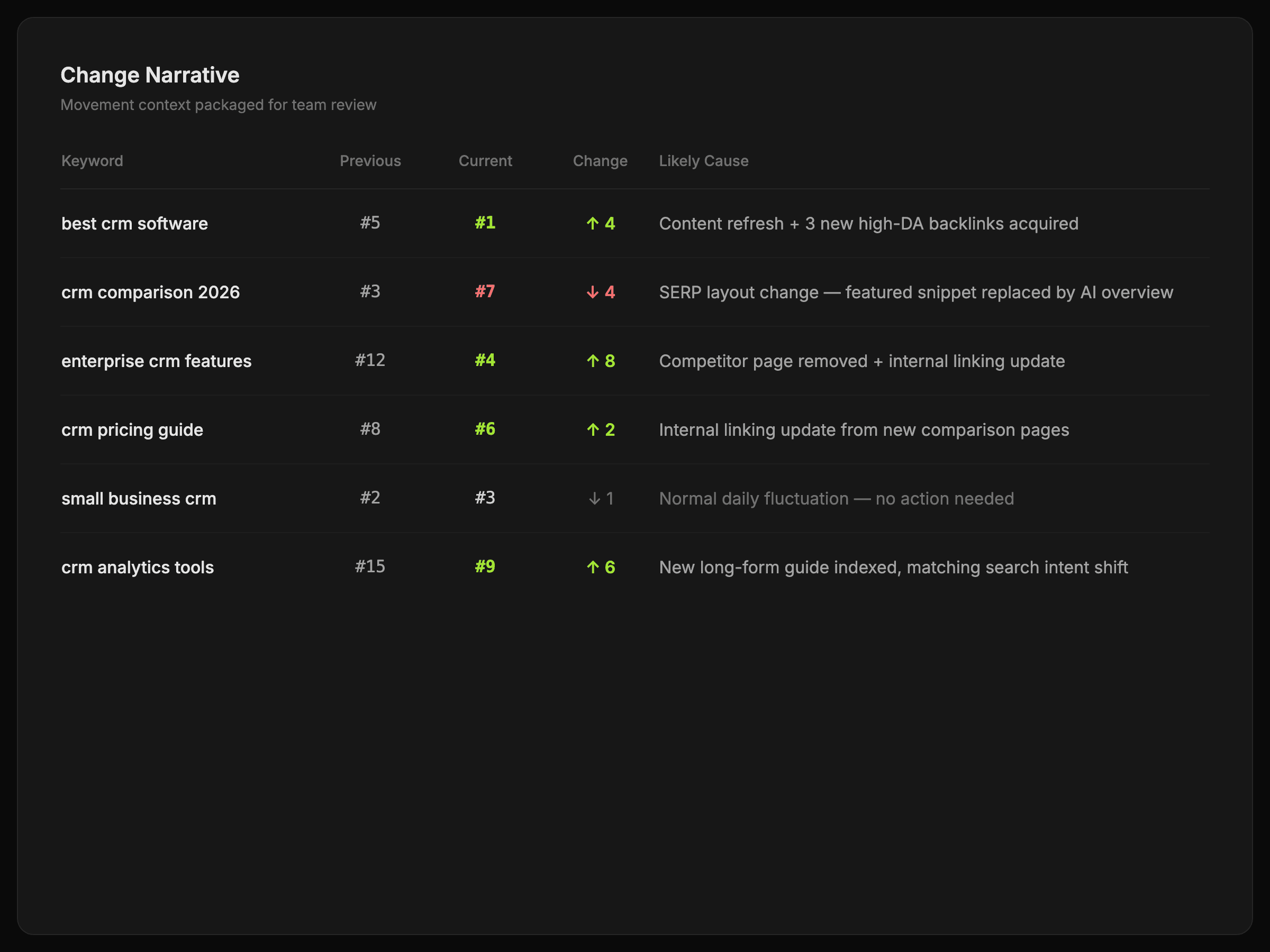Select the crm comparison 2026 keyword
1270x952 pixels.
click(x=150, y=292)
